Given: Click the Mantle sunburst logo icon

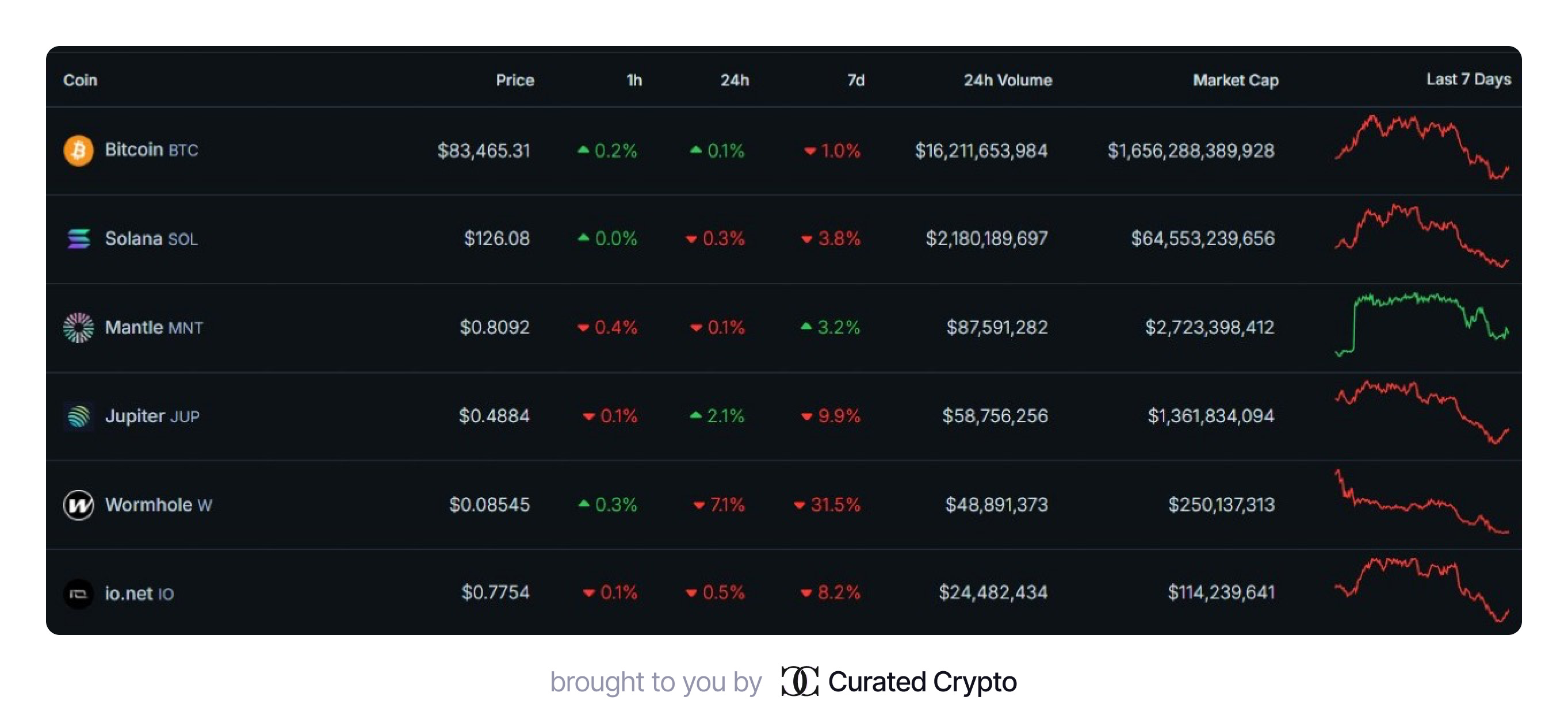Looking at the screenshot, I should point(79,328).
